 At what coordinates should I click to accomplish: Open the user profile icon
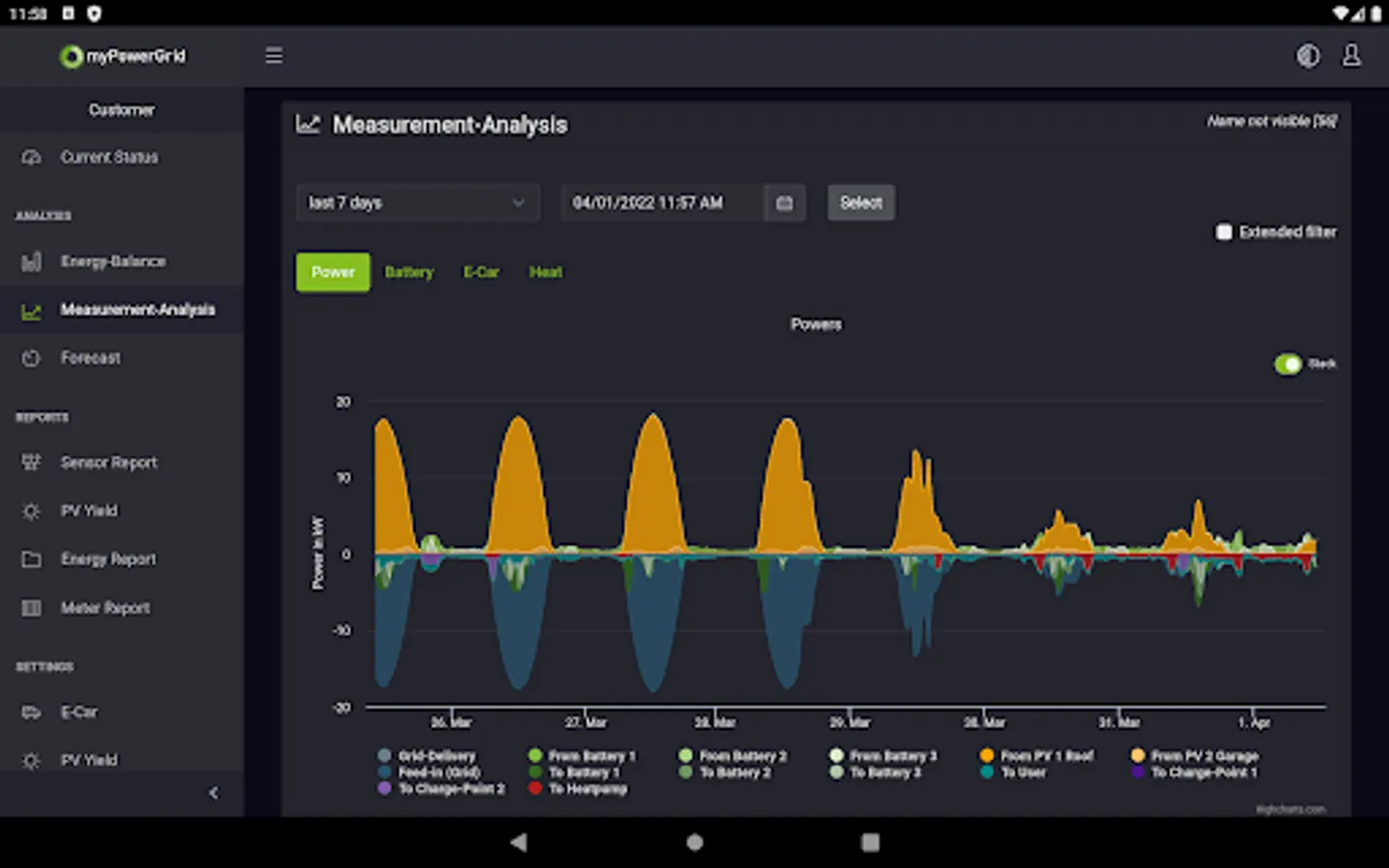[x=1351, y=56]
